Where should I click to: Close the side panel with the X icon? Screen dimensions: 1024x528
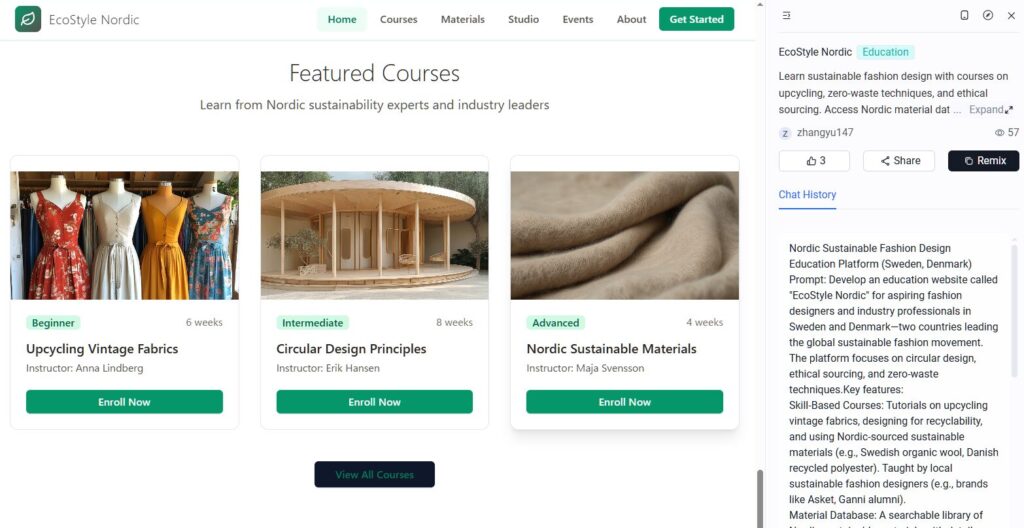pos(1011,15)
